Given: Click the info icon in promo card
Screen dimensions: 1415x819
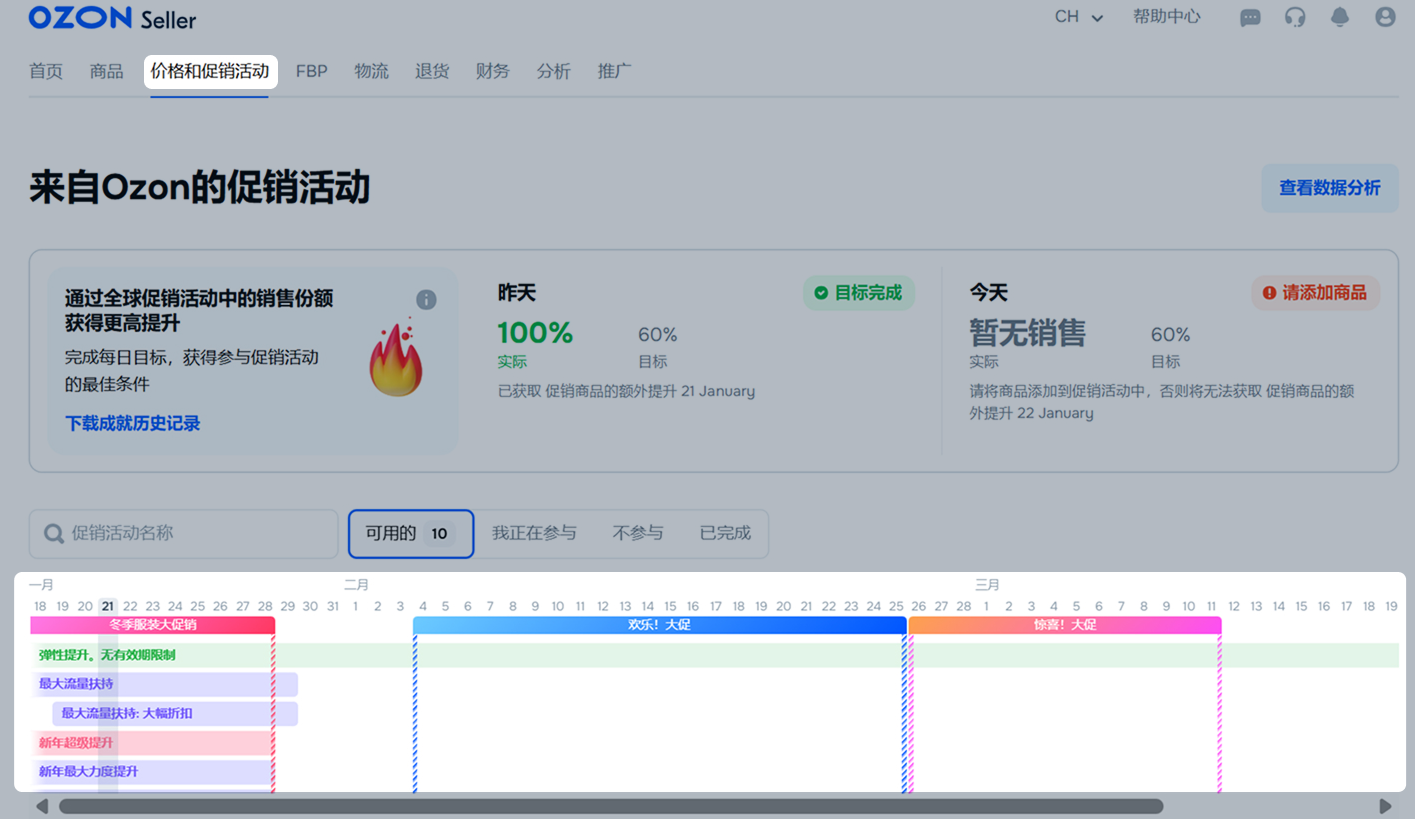Looking at the screenshot, I should click(426, 300).
